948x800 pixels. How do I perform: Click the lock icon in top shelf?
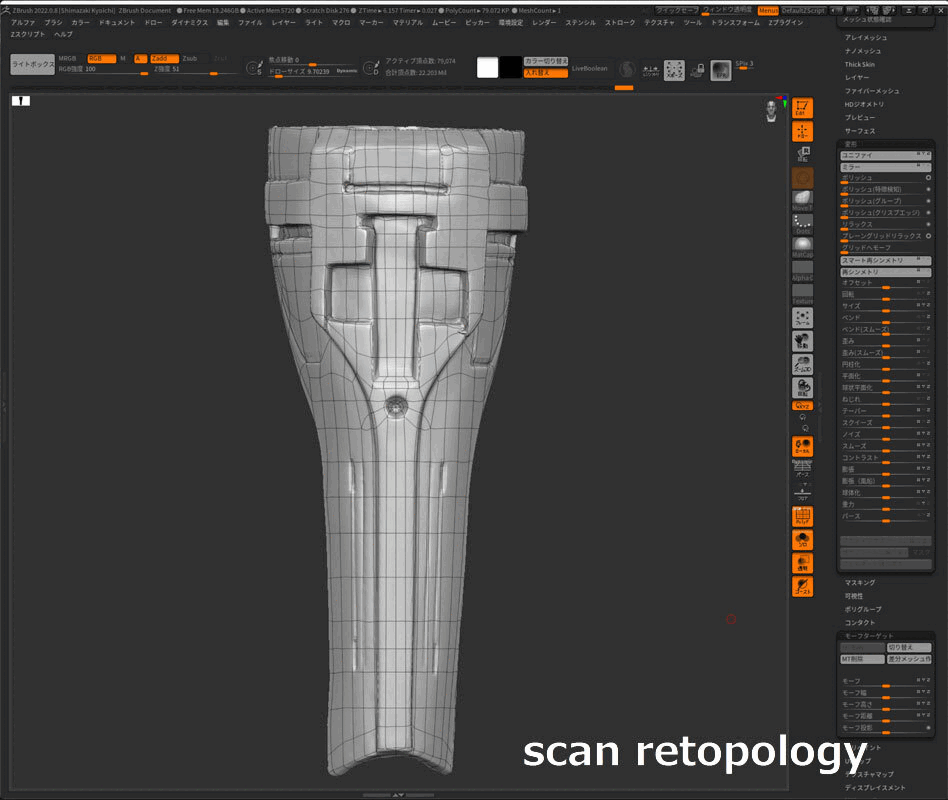(x=698, y=70)
